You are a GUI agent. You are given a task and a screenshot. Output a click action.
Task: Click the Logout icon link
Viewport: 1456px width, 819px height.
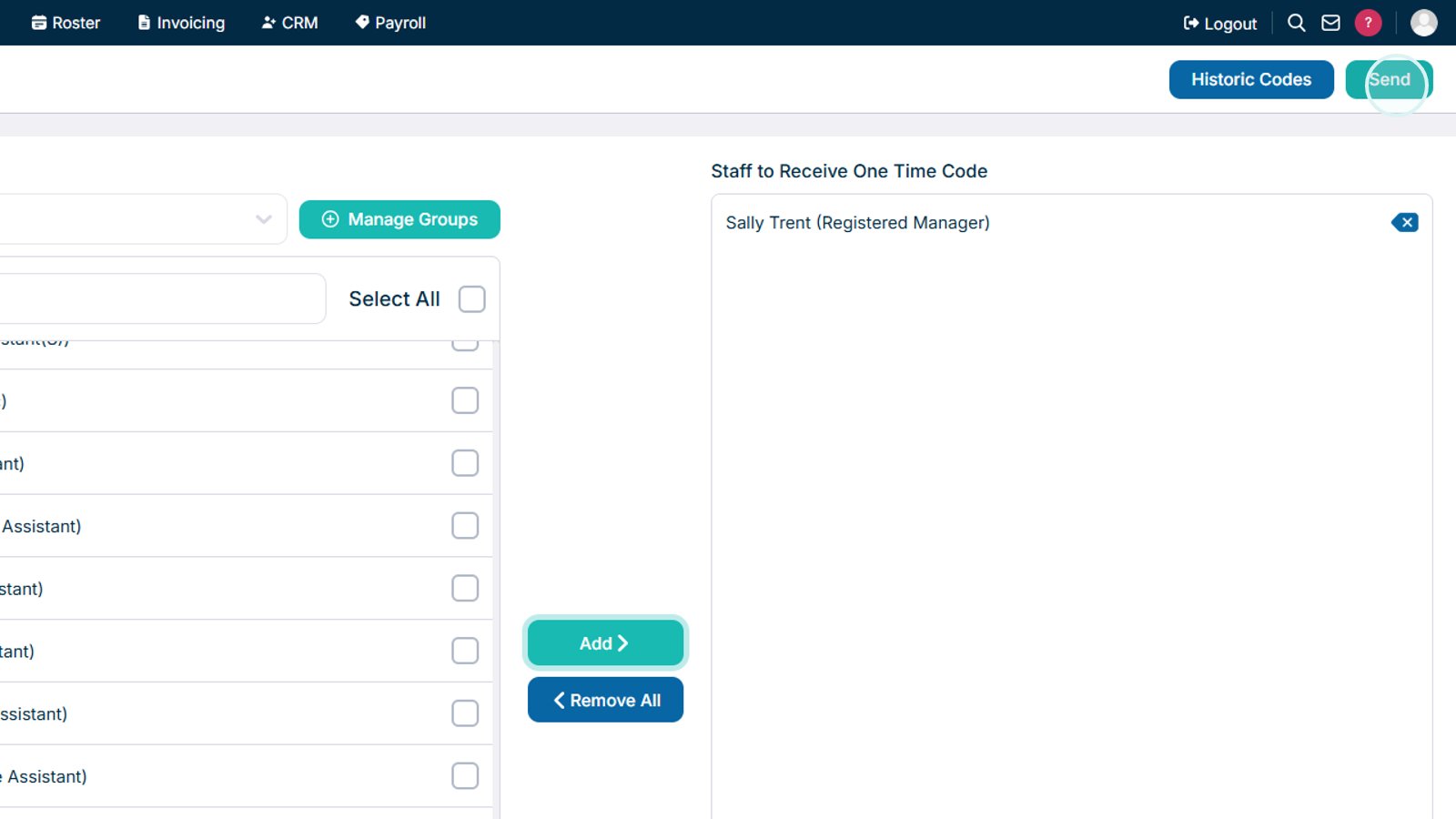click(1220, 24)
